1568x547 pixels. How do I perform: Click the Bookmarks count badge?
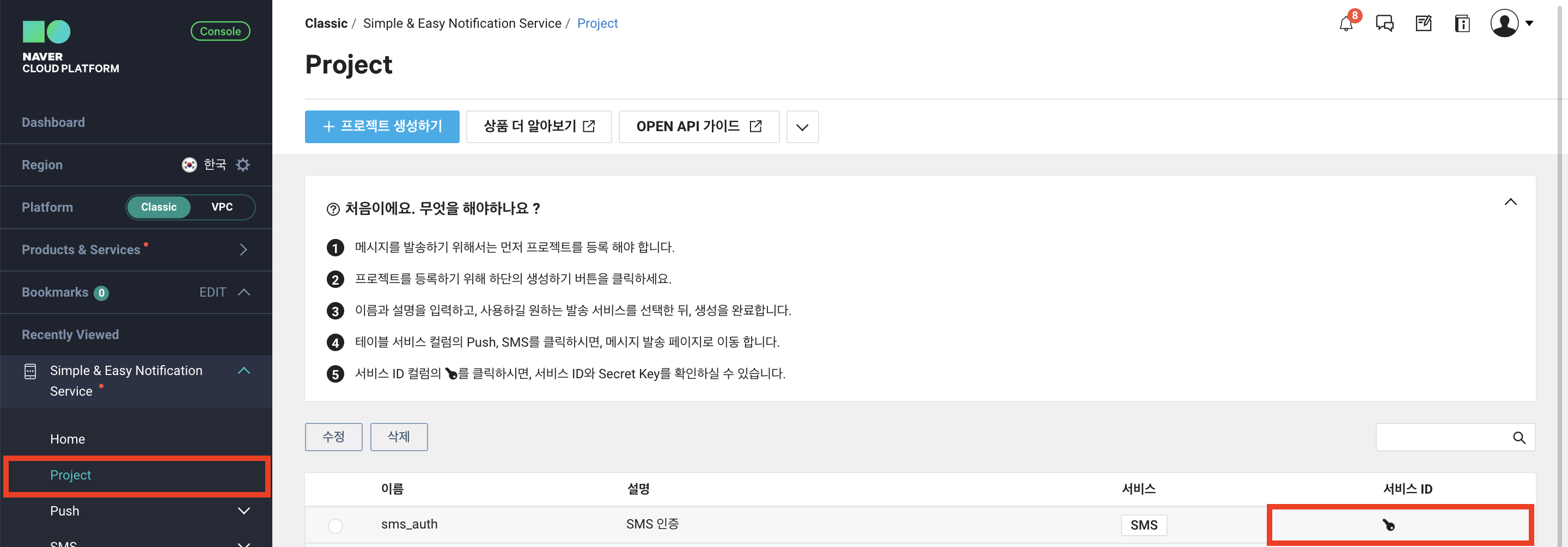pyautogui.click(x=101, y=293)
